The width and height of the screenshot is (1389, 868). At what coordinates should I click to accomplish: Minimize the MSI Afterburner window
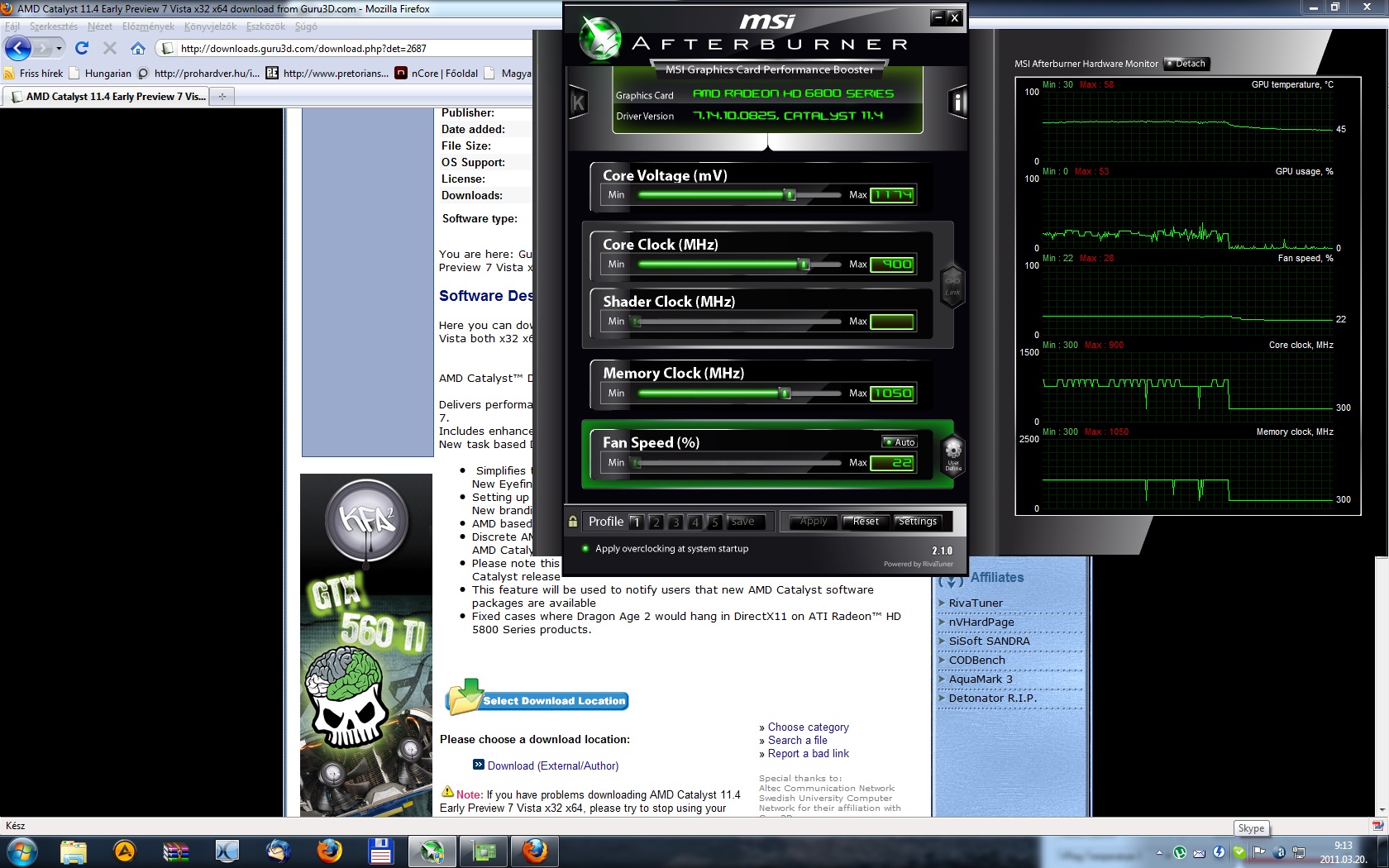click(x=938, y=17)
